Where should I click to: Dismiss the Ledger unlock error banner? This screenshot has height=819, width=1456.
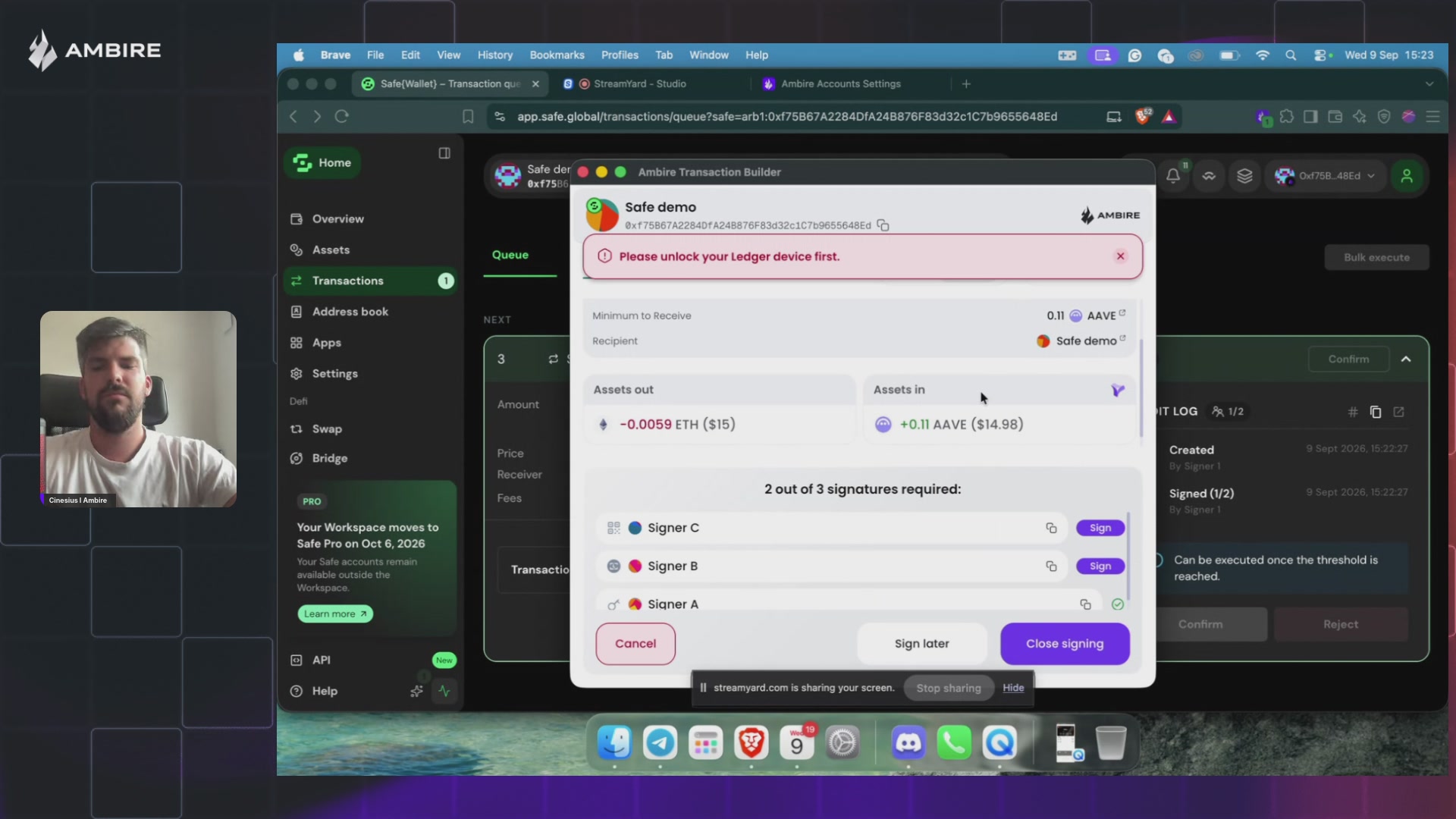[x=1120, y=256]
